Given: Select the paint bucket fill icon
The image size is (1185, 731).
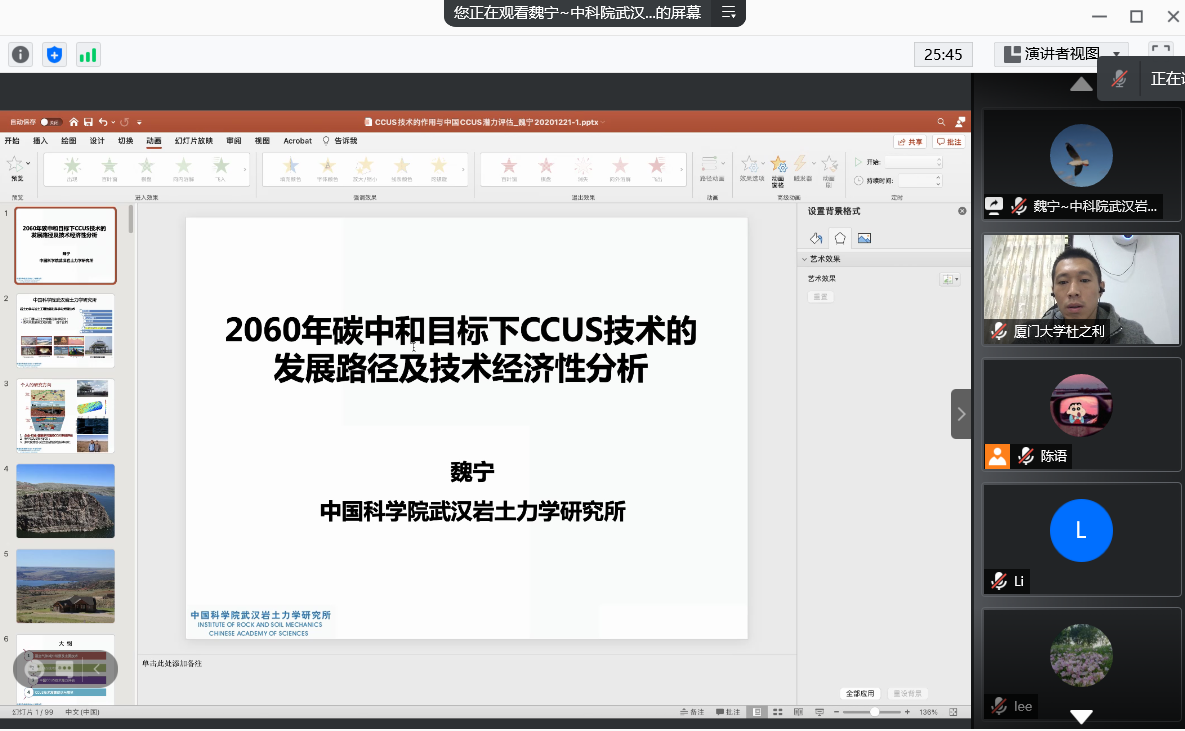Looking at the screenshot, I should point(816,238).
